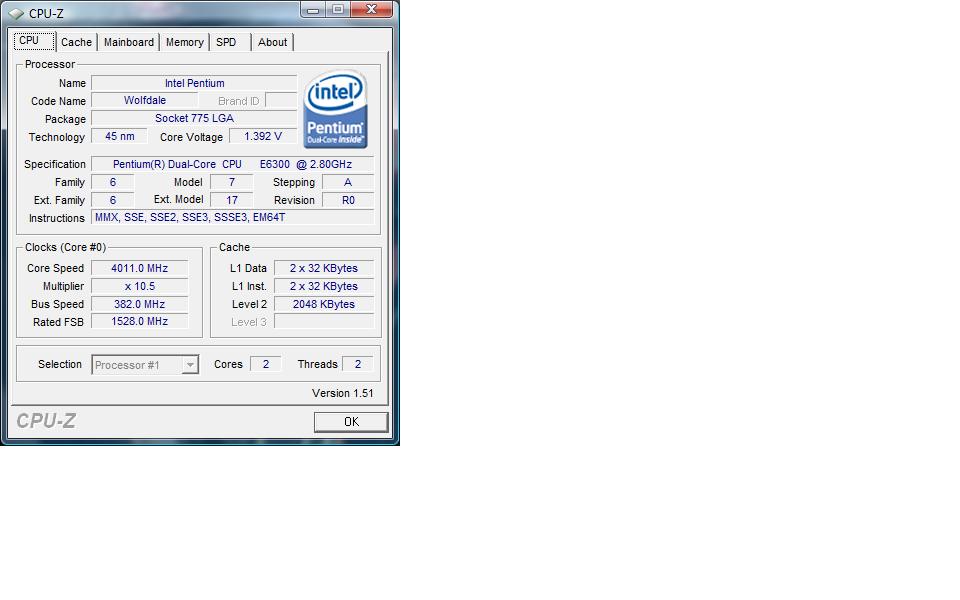
Task: Click the Technology value '45 nm'
Action: pos(119,136)
